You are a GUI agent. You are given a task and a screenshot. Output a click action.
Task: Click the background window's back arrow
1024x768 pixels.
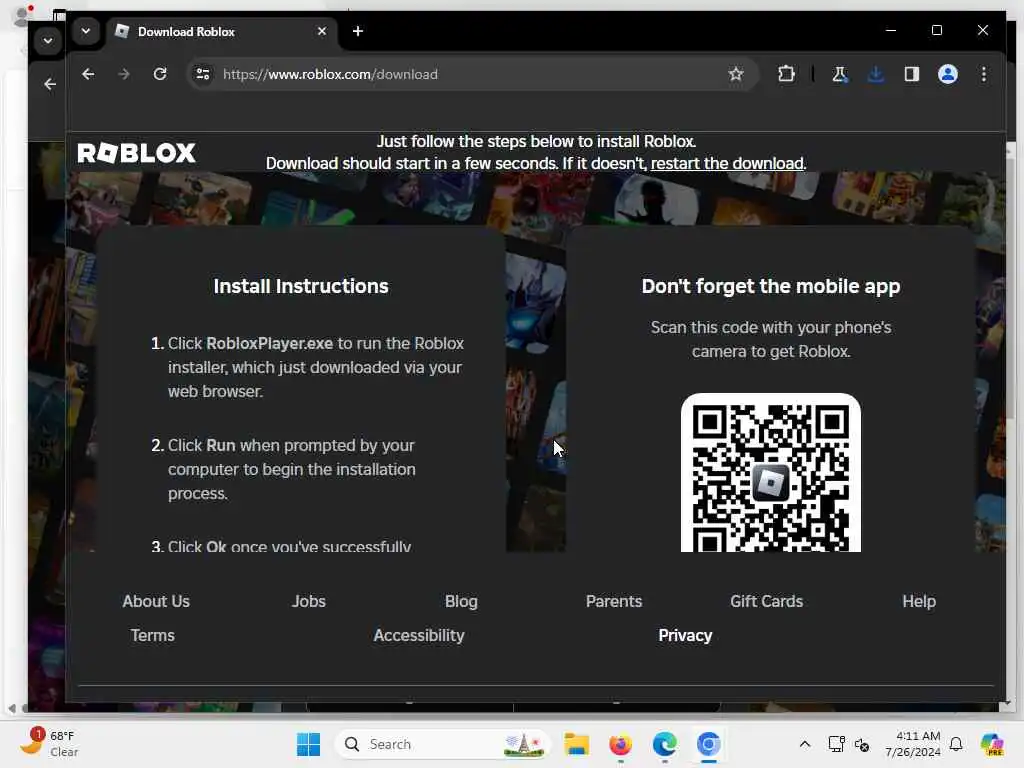[x=50, y=84]
